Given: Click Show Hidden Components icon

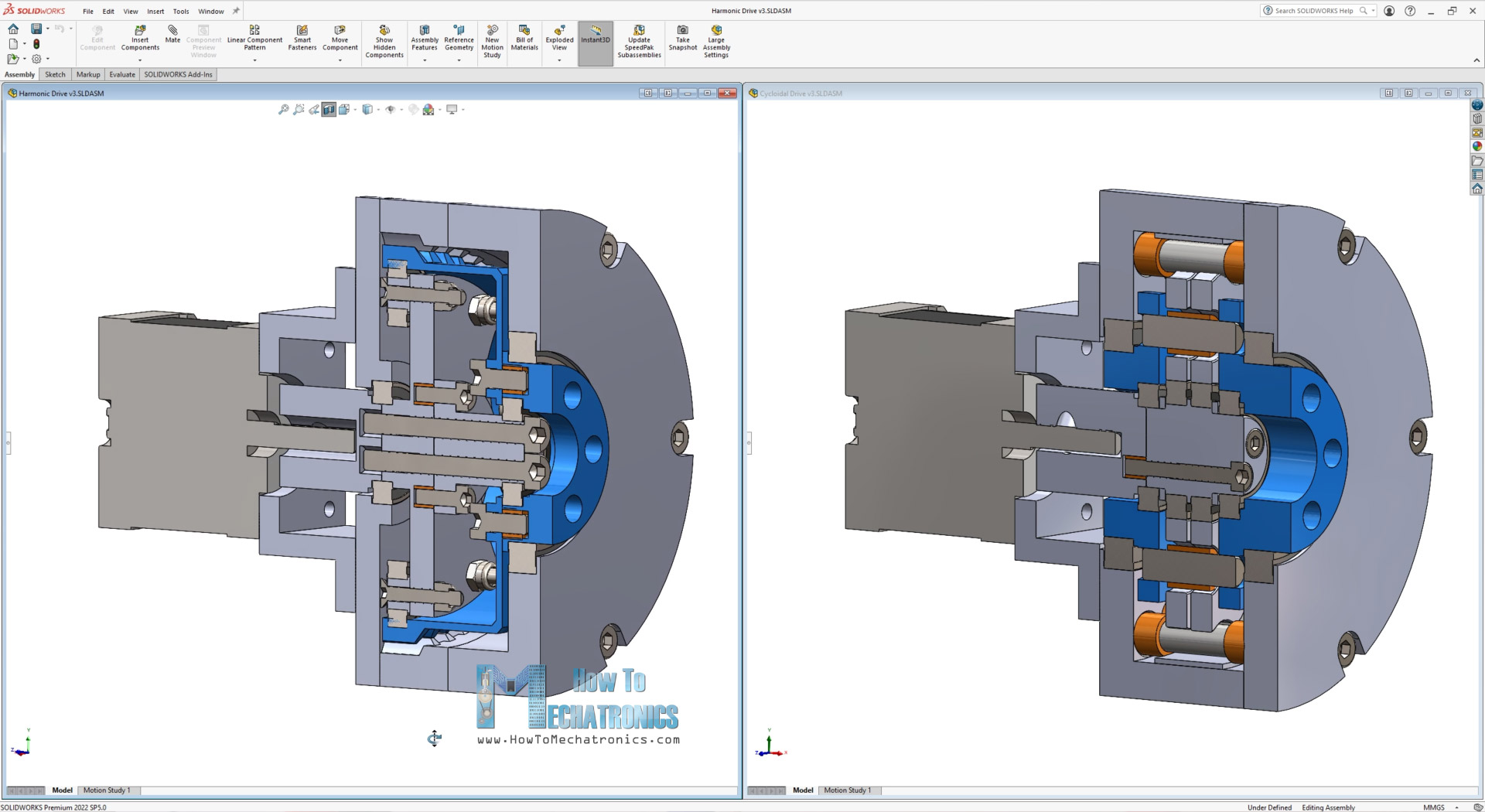Looking at the screenshot, I should (384, 31).
